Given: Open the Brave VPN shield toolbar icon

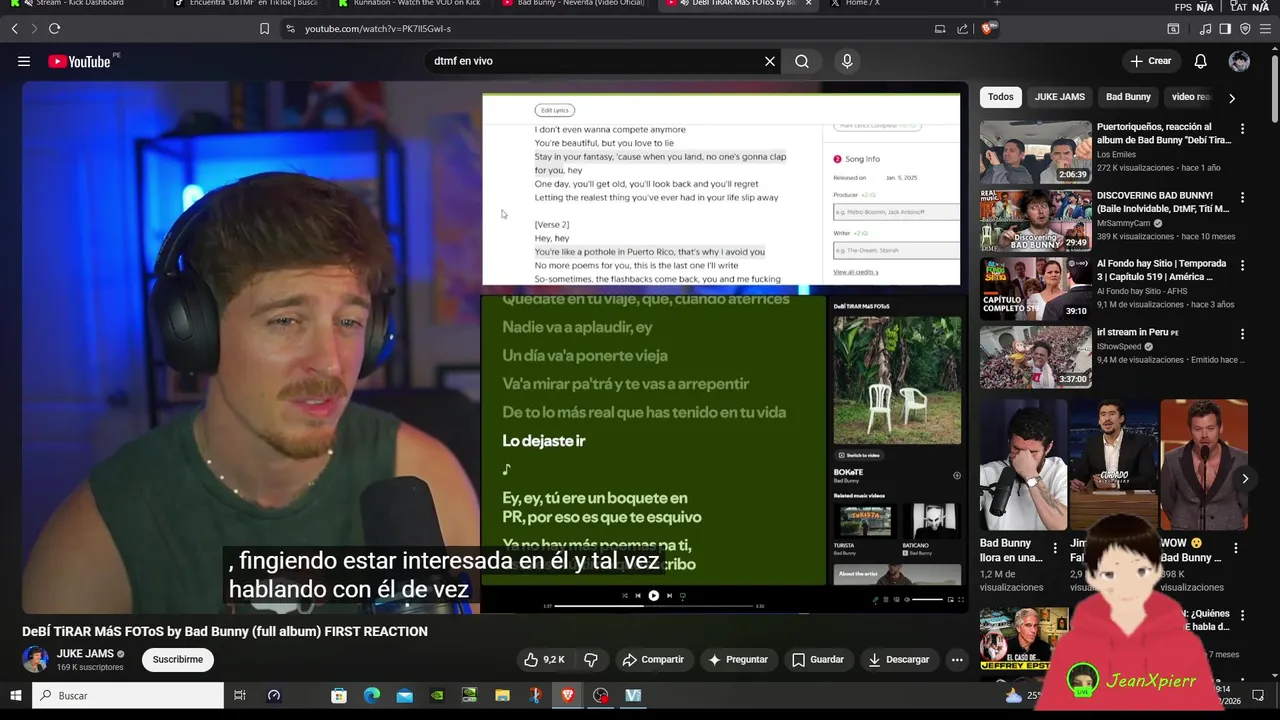Looking at the screenshot, I should coord(1245,29).
